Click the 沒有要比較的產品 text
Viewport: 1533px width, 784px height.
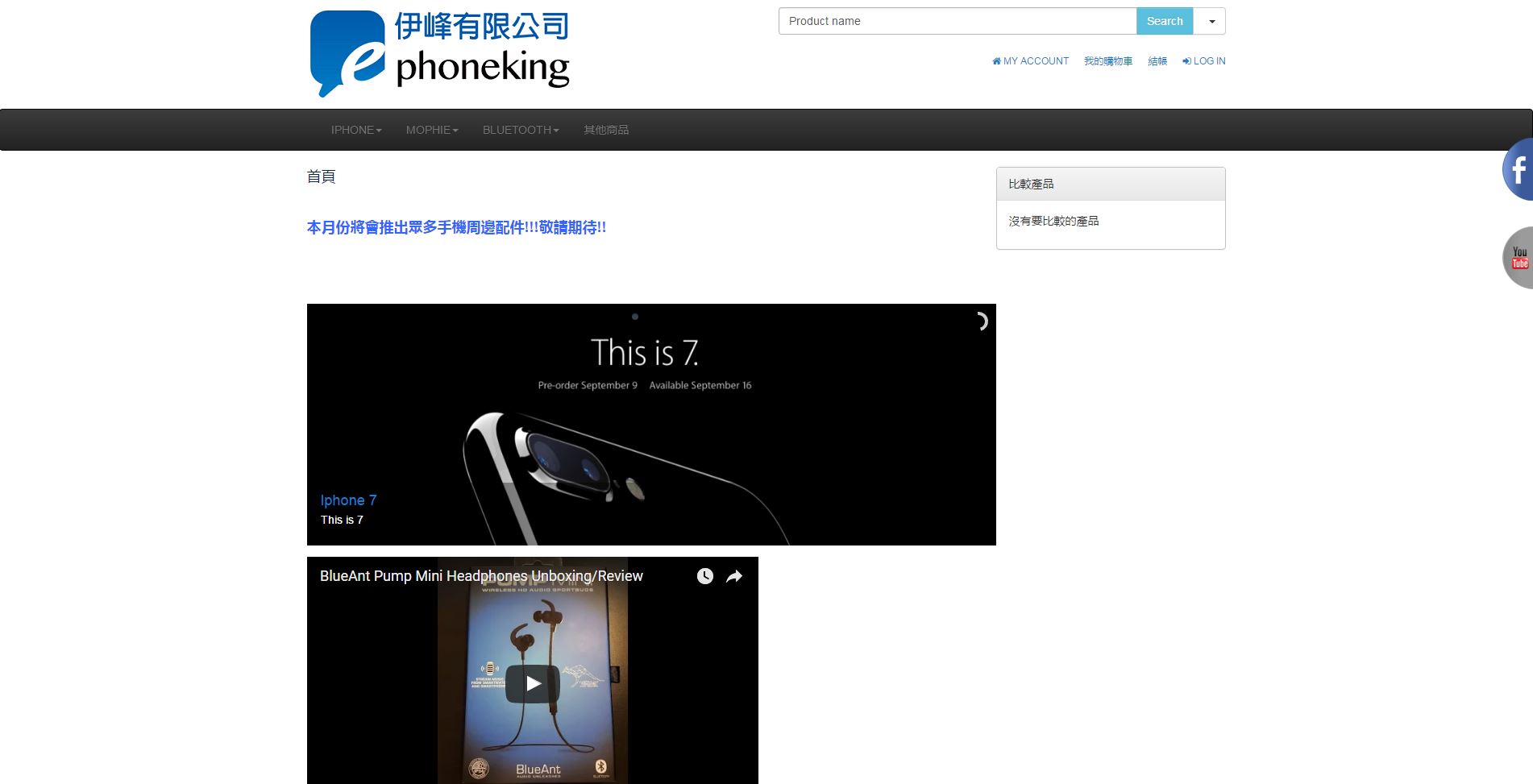(x=1053, y=221)
